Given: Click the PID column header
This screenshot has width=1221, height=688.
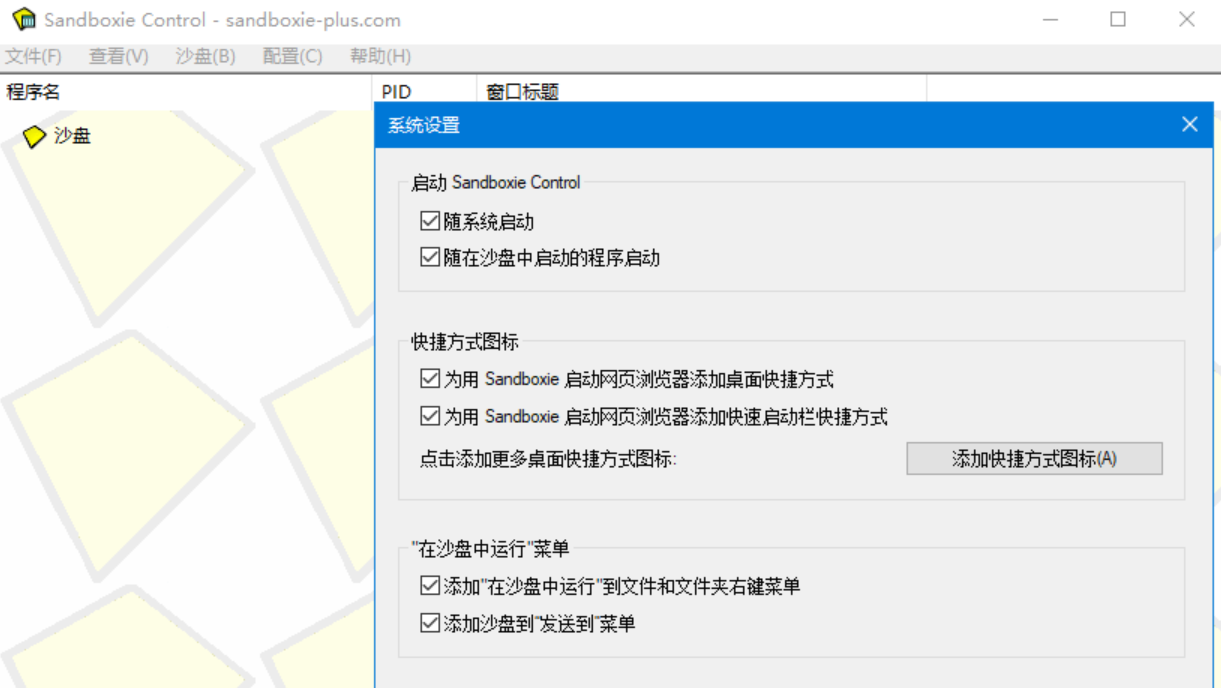Looking at the screenshot, I should click(426, 92).
